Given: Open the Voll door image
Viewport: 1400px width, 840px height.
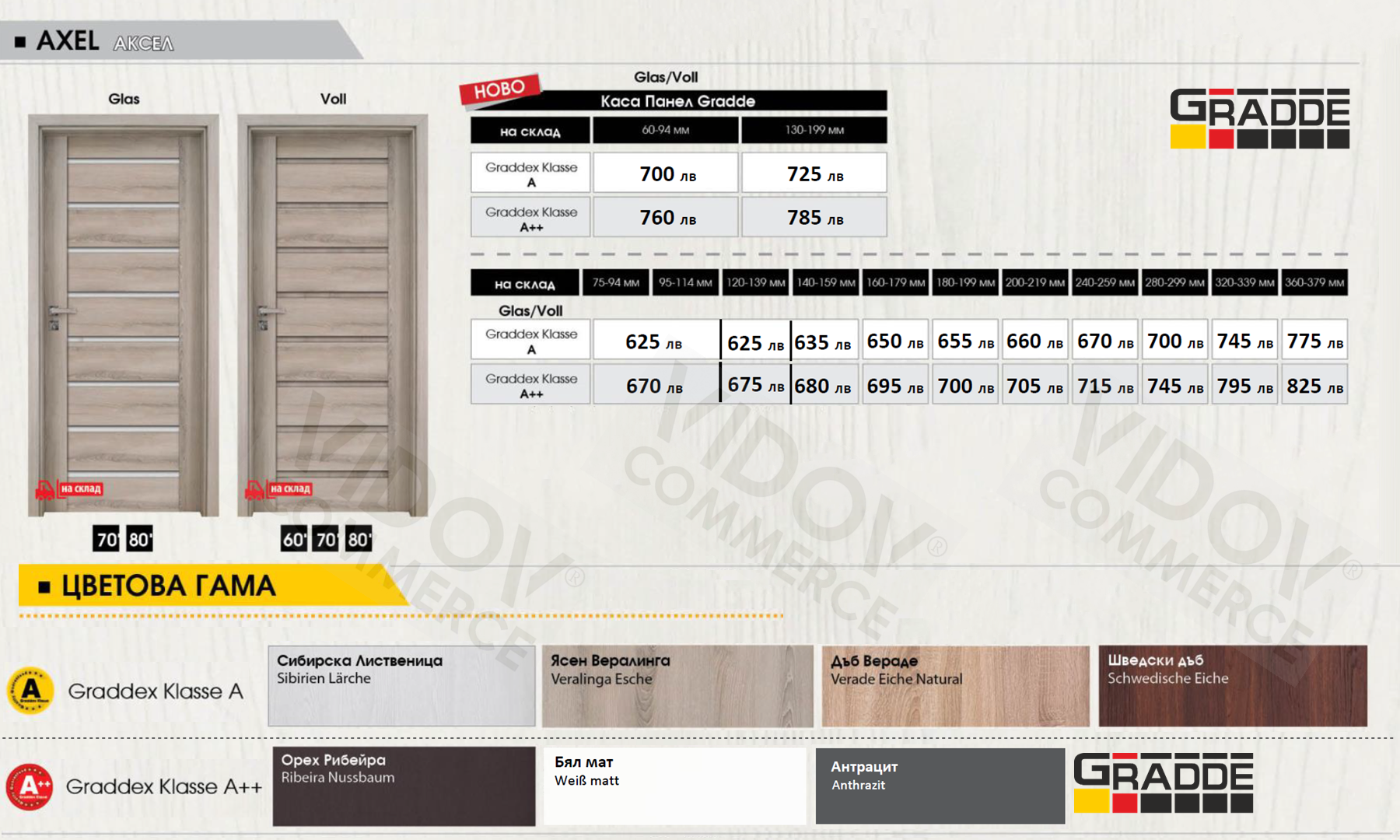Looking at the screenshot, I should click(333, 316).
